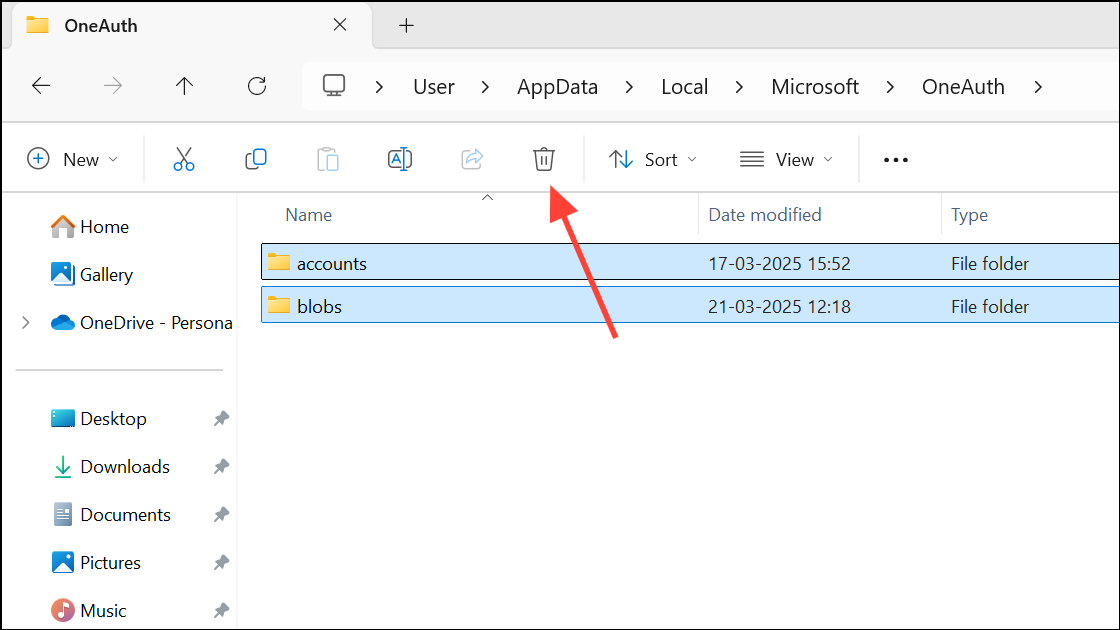The height and width of the screenshot is (630, 1120).
Task: Open the New dropdown menu
Action: point(72,159)
